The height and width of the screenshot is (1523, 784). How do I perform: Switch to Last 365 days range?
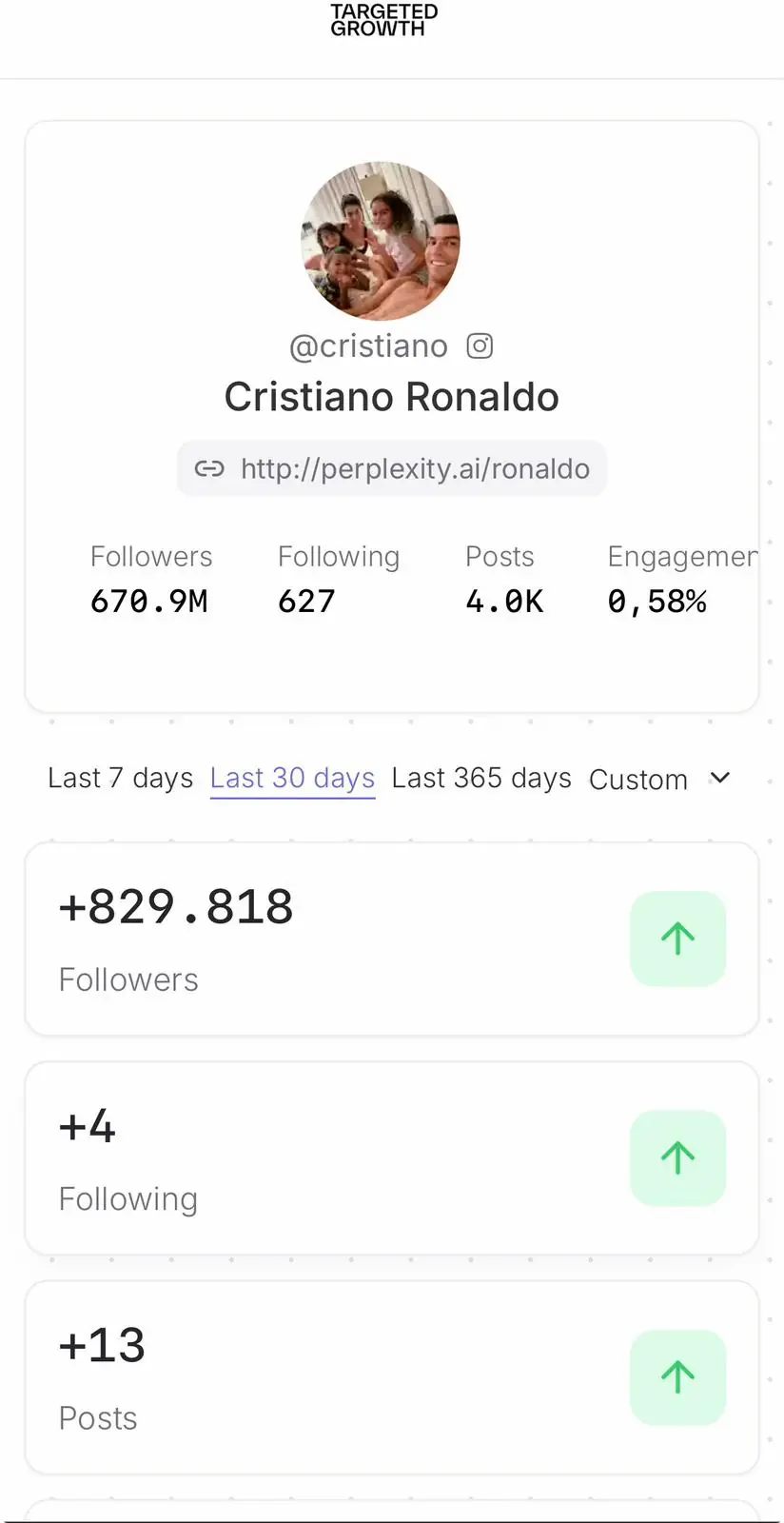[481, 778]
